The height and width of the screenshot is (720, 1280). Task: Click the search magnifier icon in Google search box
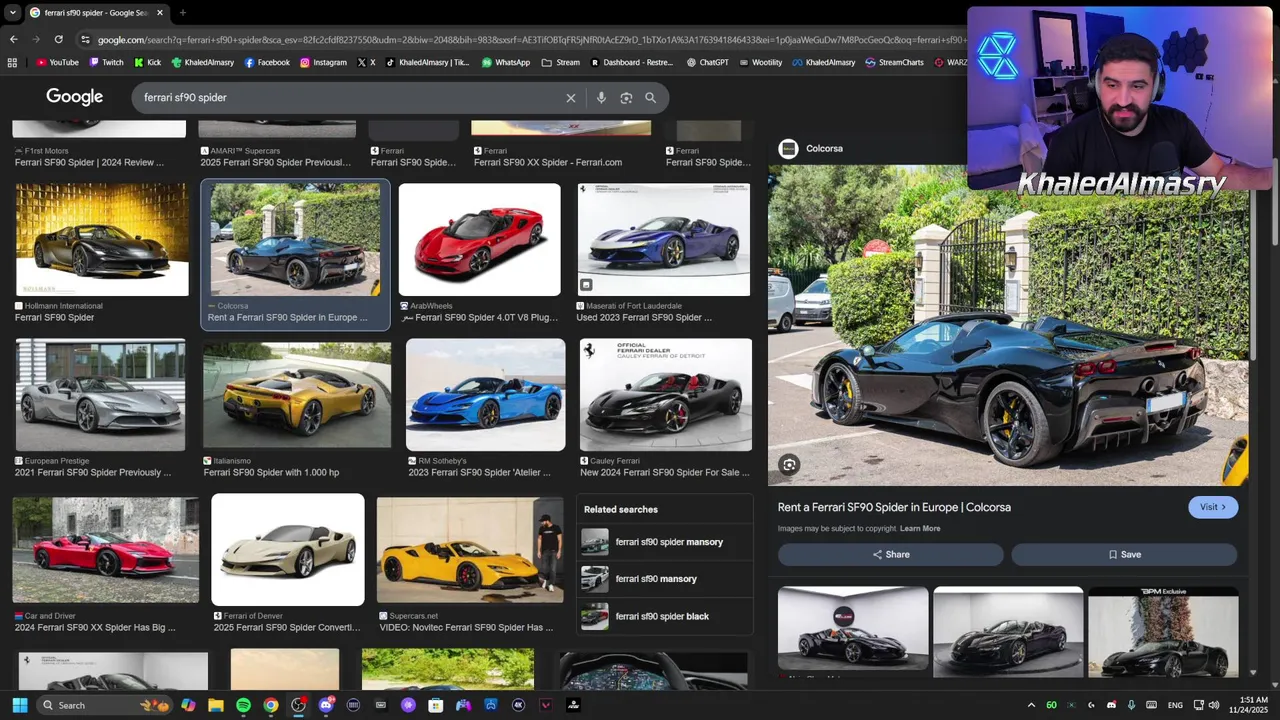tap(650, 98)
